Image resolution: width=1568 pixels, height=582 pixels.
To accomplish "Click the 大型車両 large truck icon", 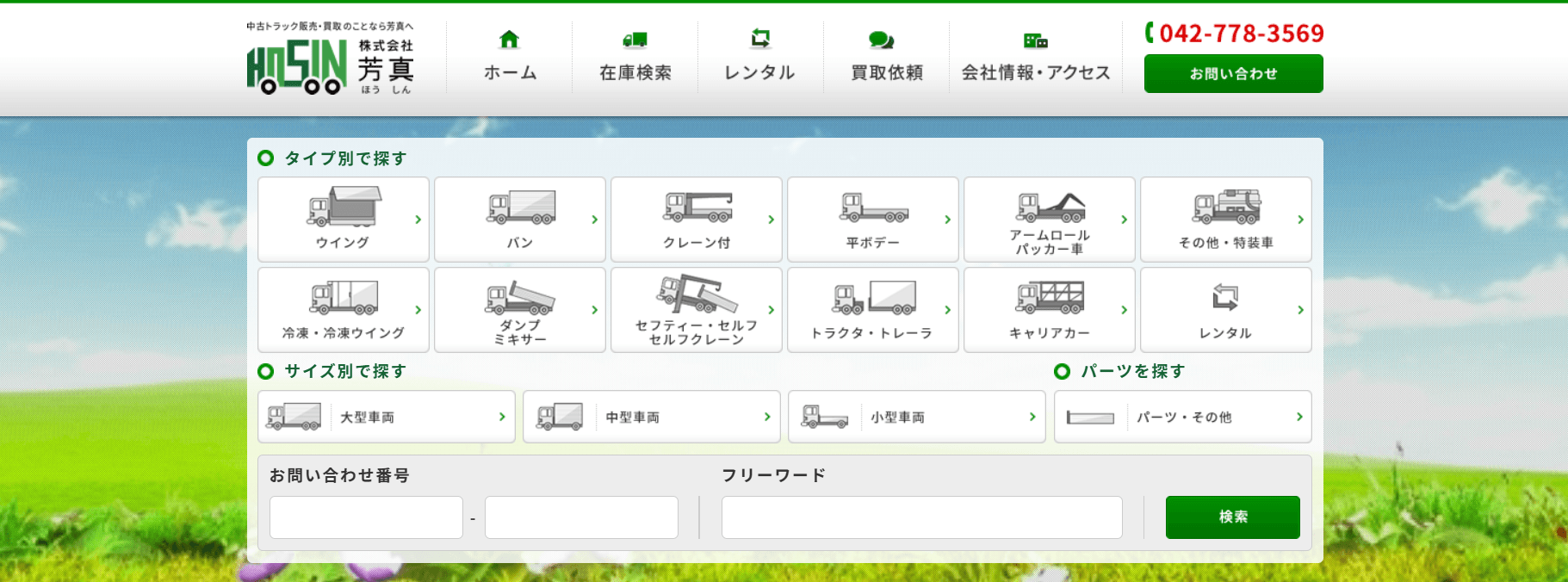I will click(294, 417).
